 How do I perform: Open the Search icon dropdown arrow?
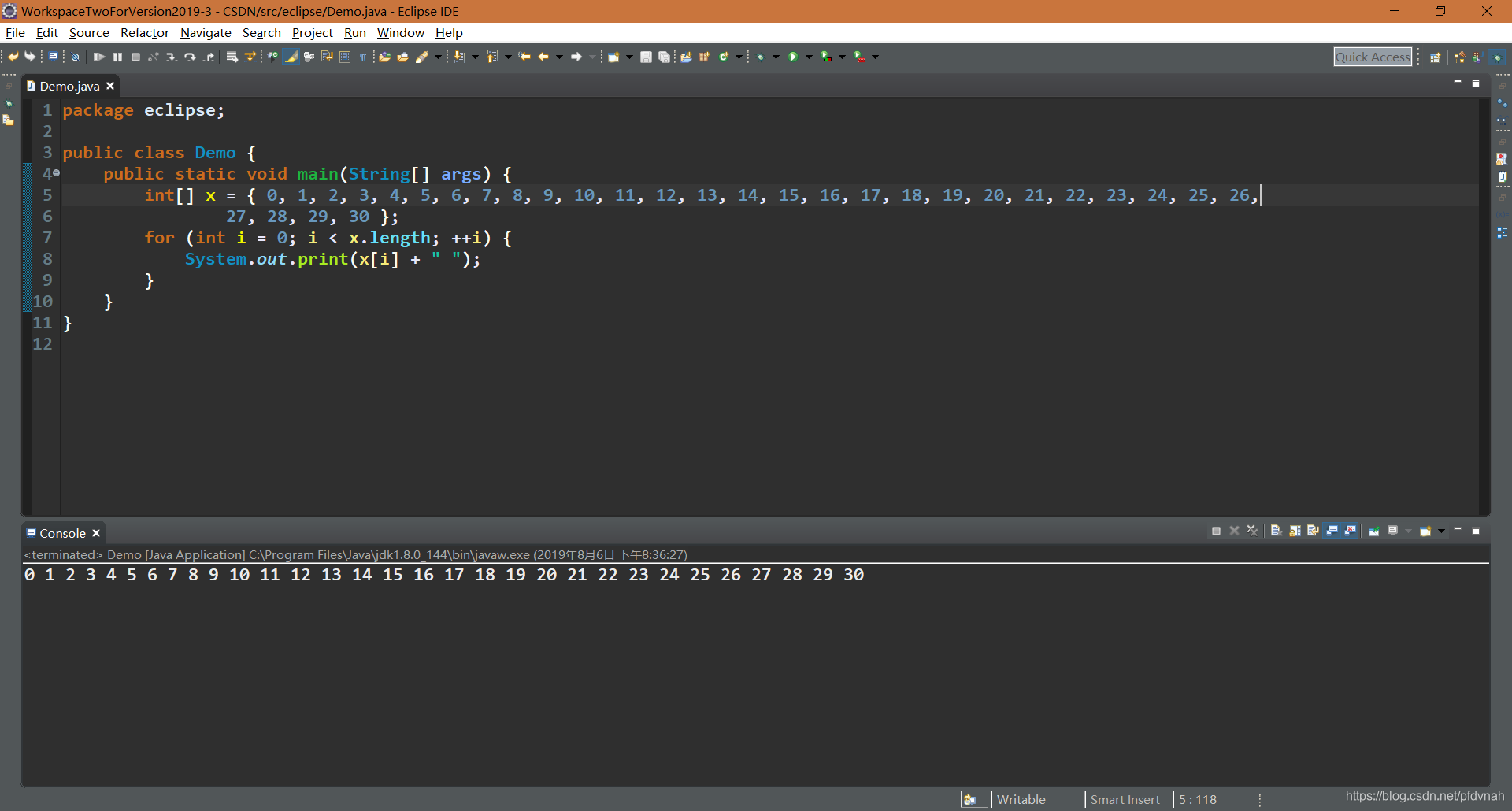[x=438, y=57]
